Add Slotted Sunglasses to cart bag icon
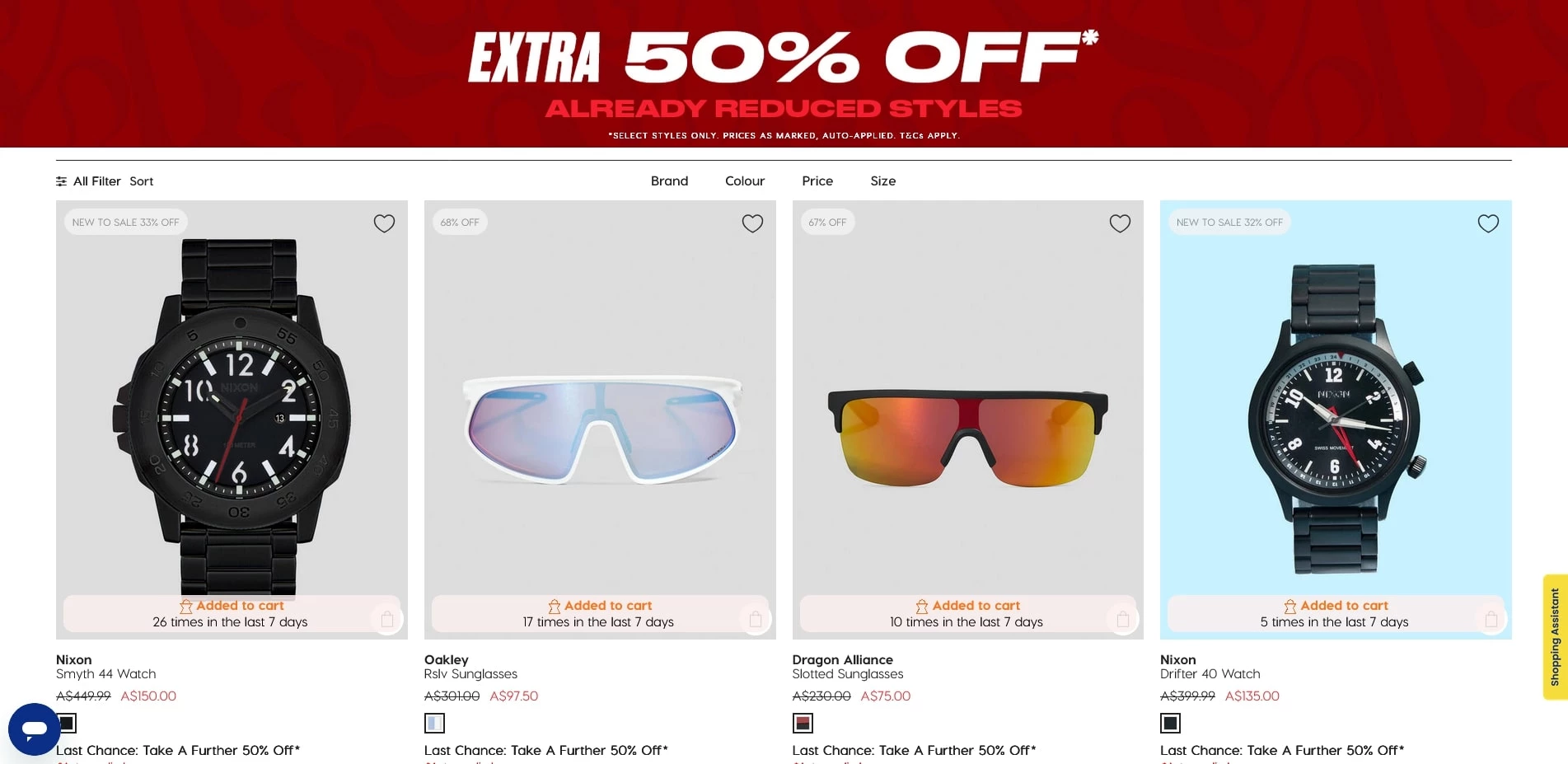 click(1123, 619)
